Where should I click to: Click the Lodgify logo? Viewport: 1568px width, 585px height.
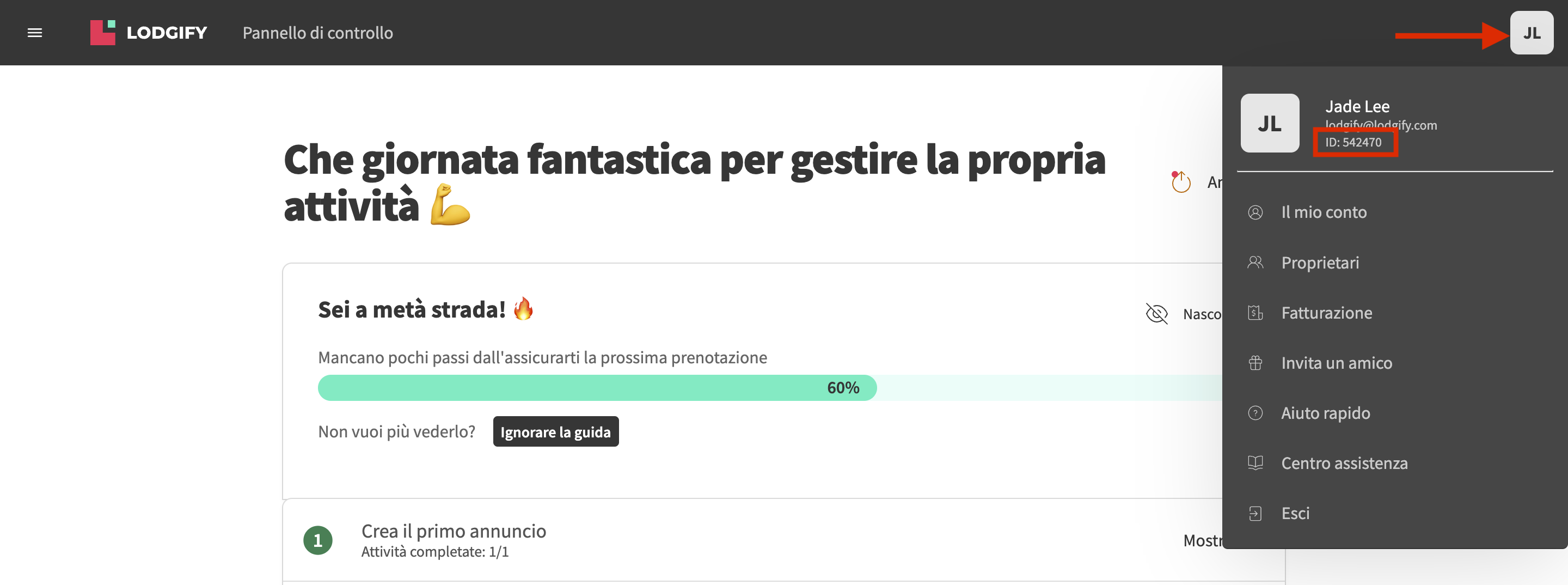tap(149, 33)
